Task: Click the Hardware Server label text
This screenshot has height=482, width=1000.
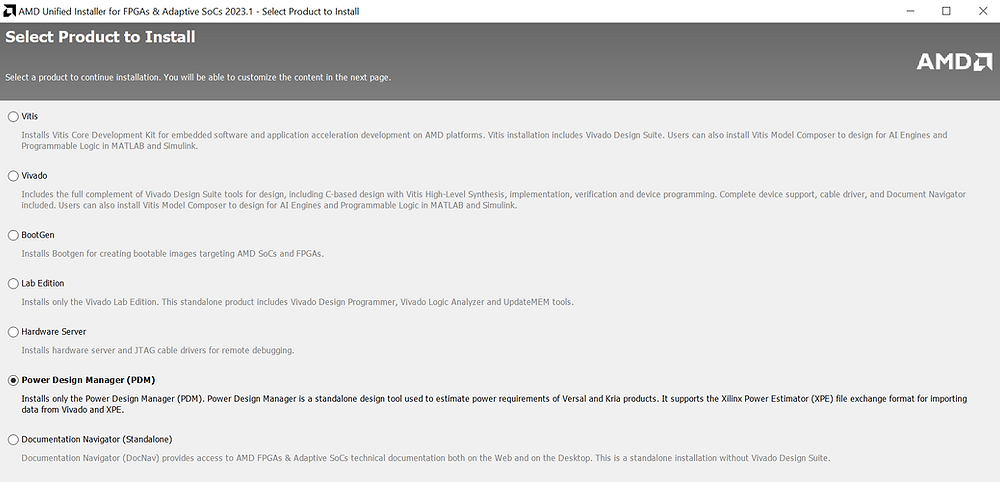Action: [x=54, y=332]
